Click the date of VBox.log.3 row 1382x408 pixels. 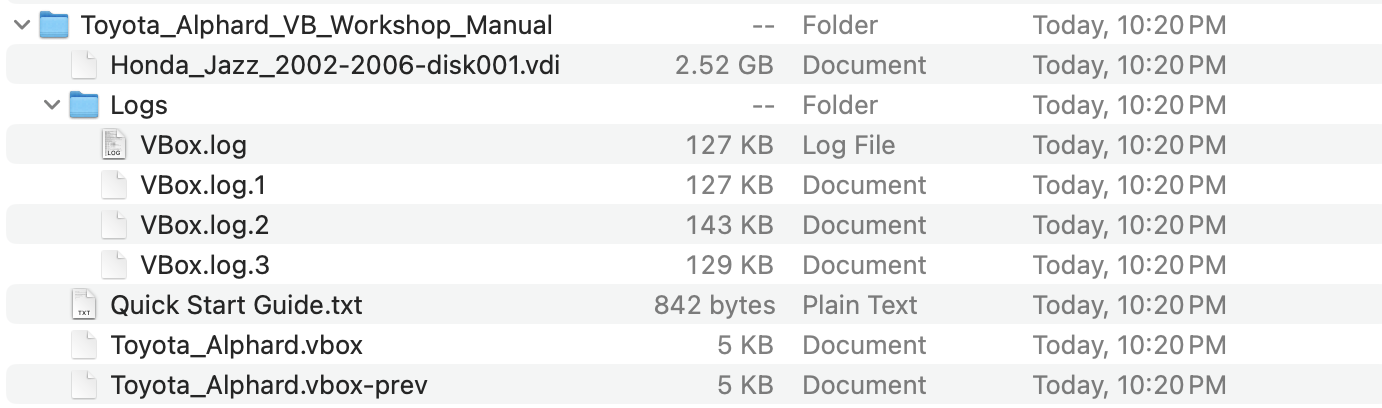coord(1129,265)
